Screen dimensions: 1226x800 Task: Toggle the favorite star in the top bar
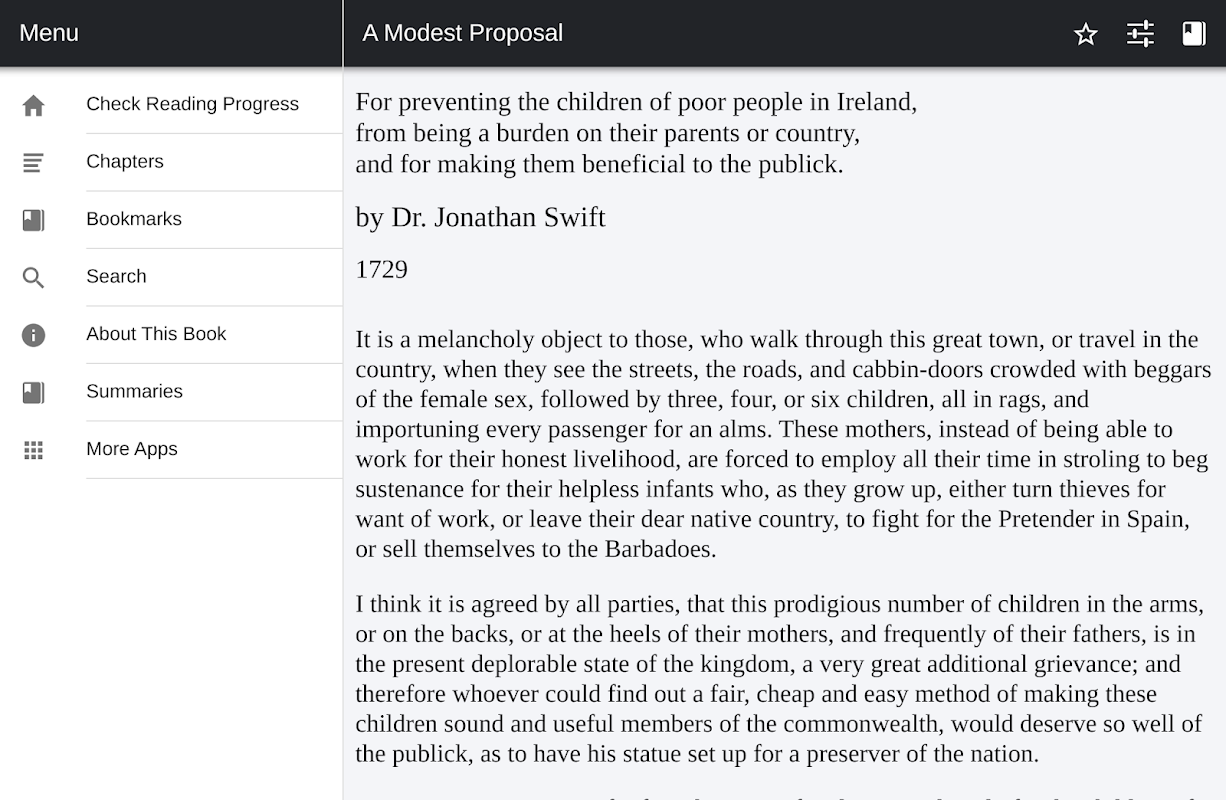coord(1086,34)
